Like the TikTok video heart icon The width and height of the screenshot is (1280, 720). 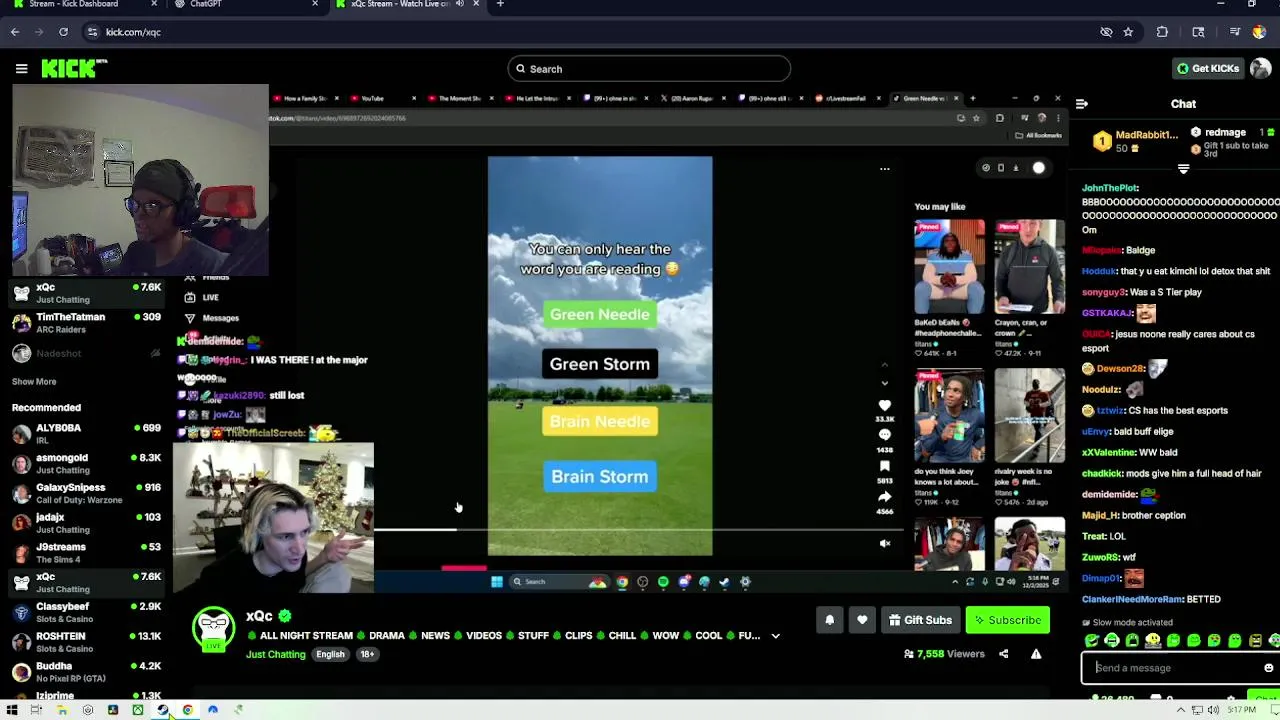[884, 405]
